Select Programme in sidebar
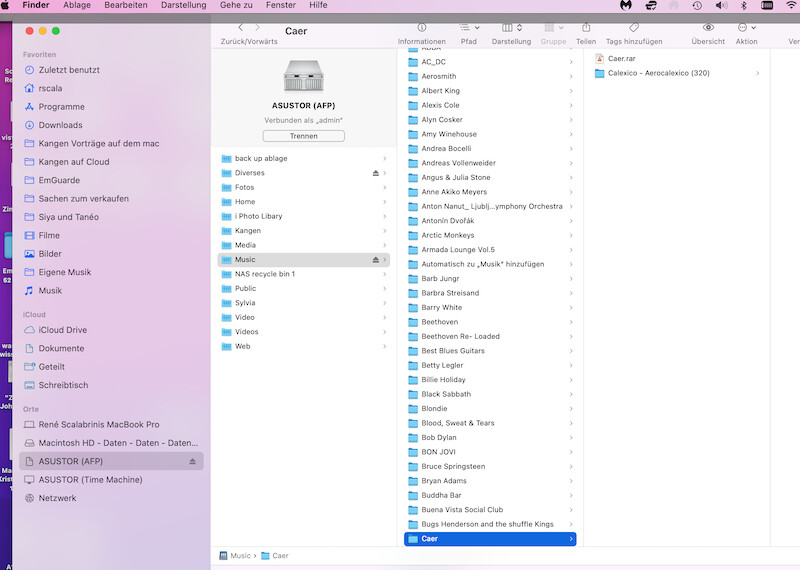800x570 pixels. [x=61, y=107]
